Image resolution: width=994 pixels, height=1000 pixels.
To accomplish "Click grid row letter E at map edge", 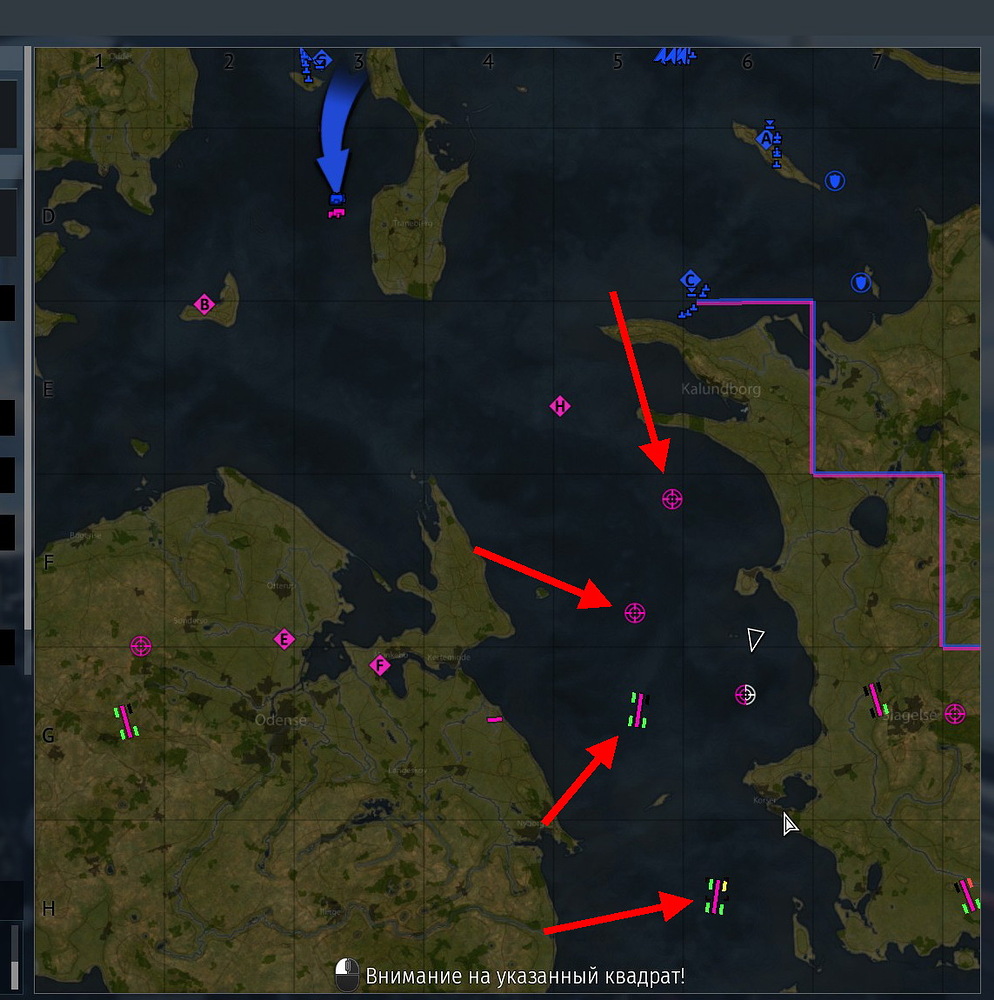I will tap(48, 389).
